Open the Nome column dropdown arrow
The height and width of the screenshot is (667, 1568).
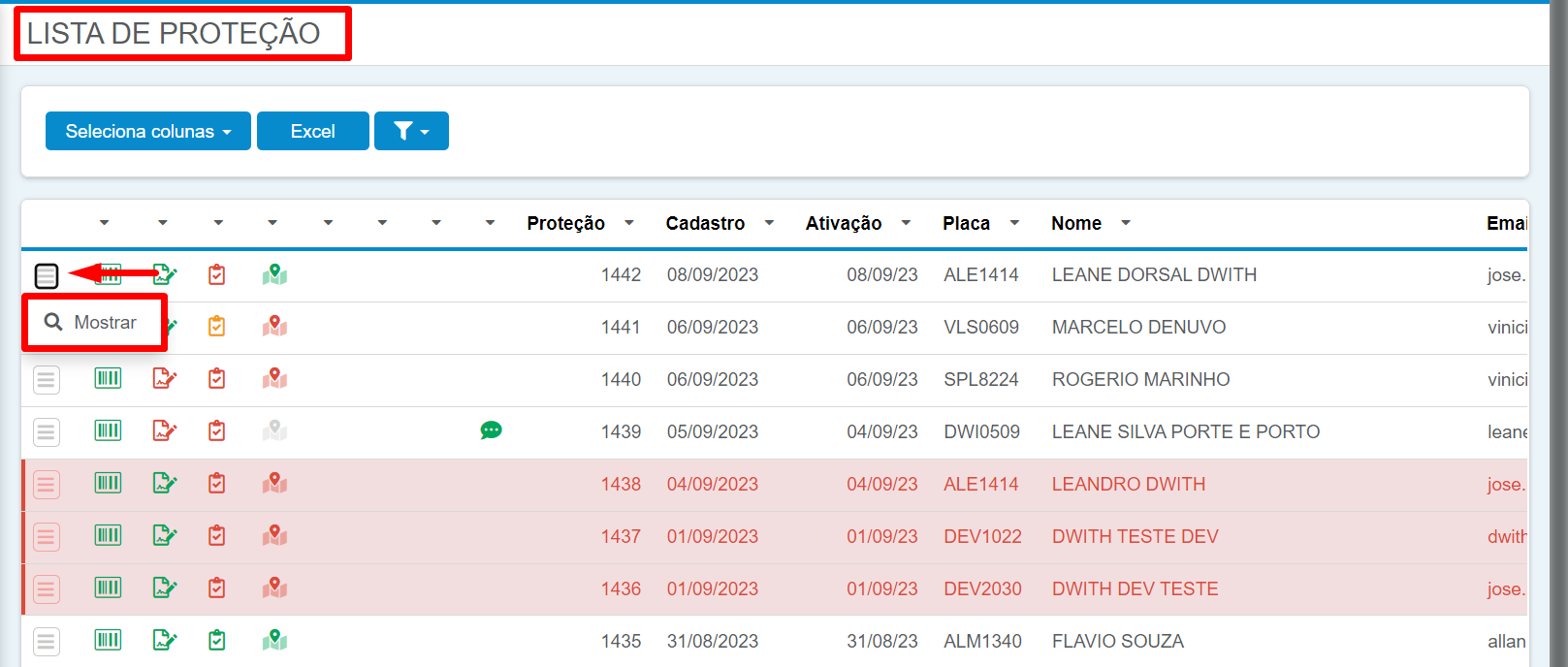point(1126,223)
